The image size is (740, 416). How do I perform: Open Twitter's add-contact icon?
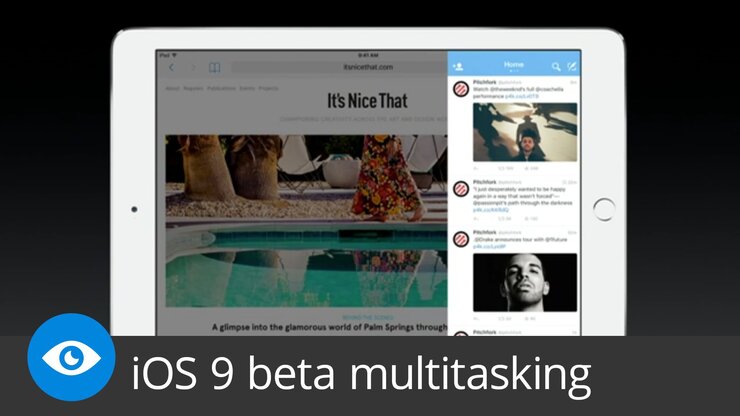point(458,67)
